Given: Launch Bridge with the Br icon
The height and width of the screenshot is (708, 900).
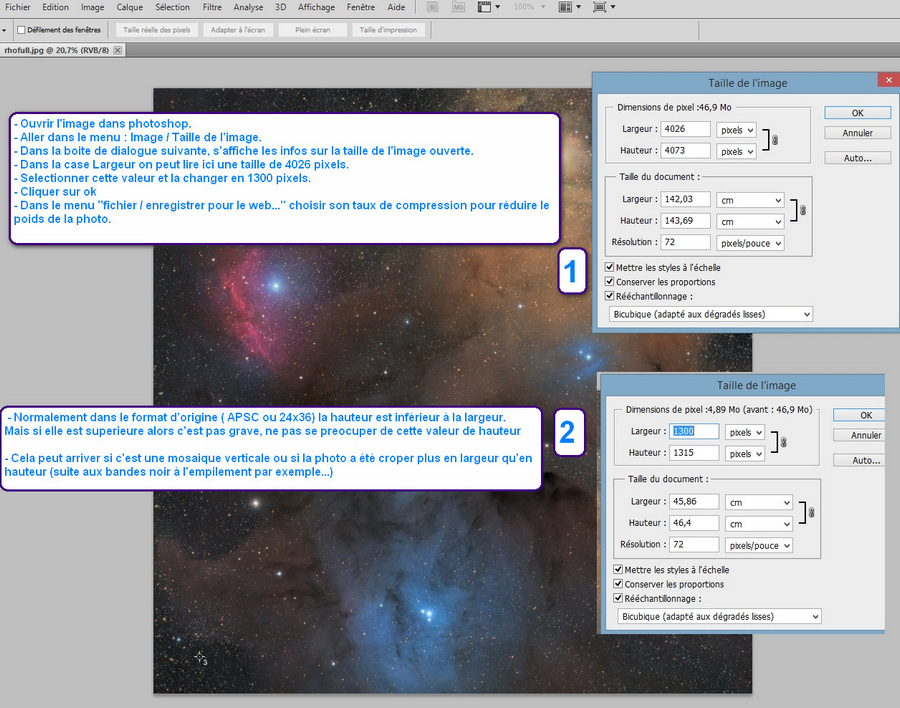Looking at the screenshot, I should (433, 7).
